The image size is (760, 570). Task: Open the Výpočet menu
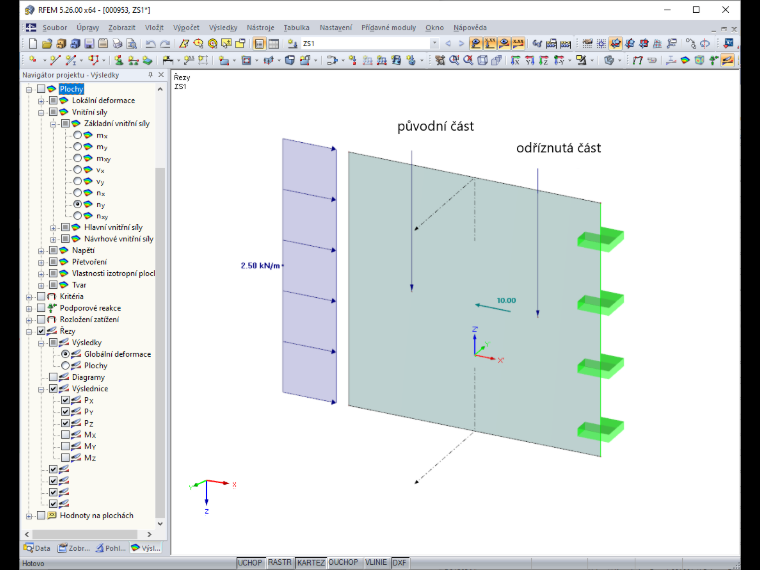click(x=186, y=28)
